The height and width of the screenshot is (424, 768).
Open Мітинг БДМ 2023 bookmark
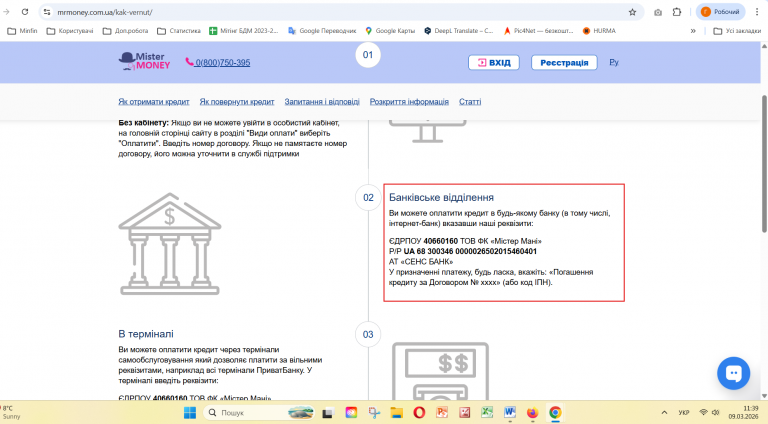[x=243, y=31]
